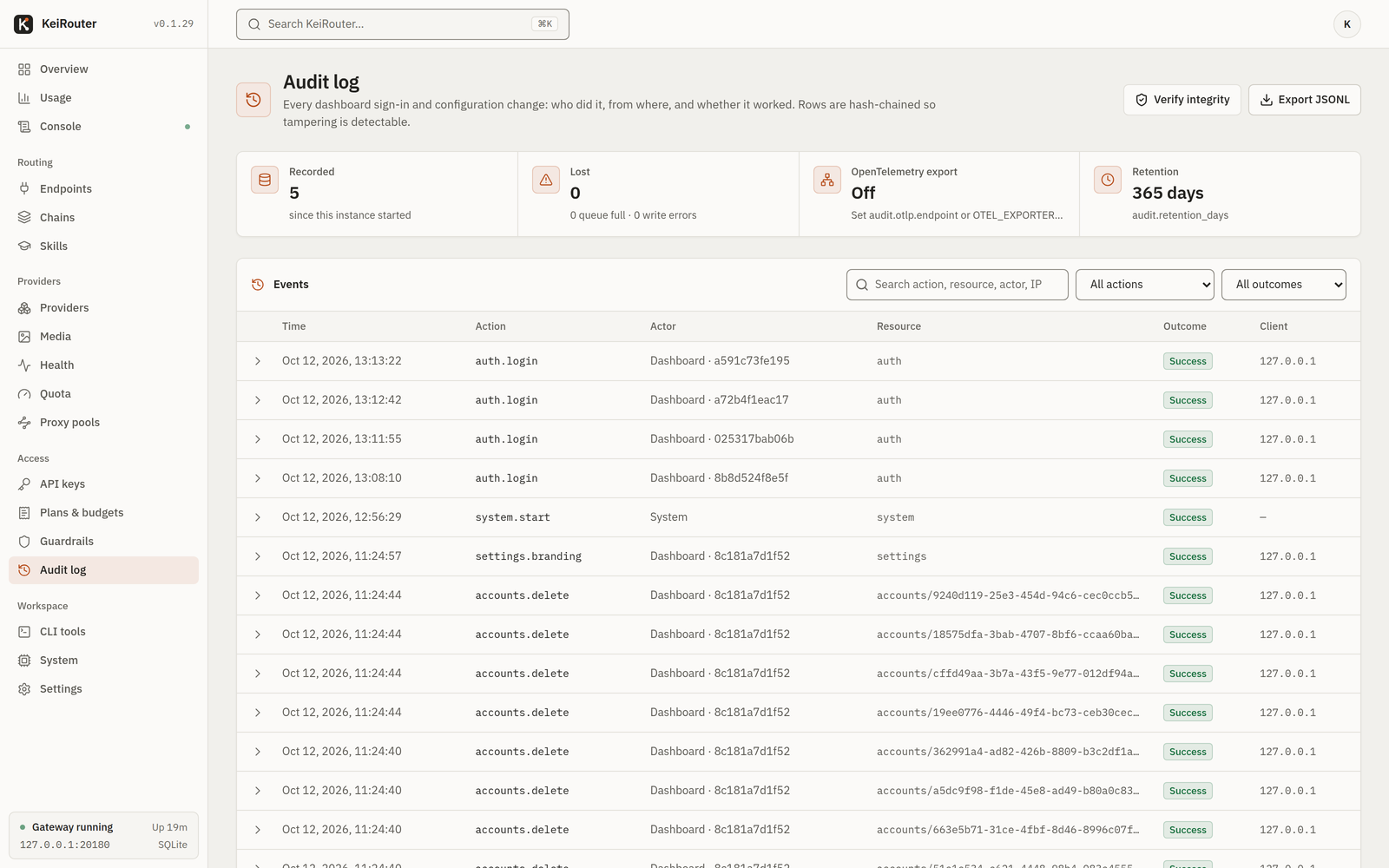Expand the settings.branding event row
The height and width of the screenshot is (868, 1389).
pyautogui.click(x=258, y=556)
